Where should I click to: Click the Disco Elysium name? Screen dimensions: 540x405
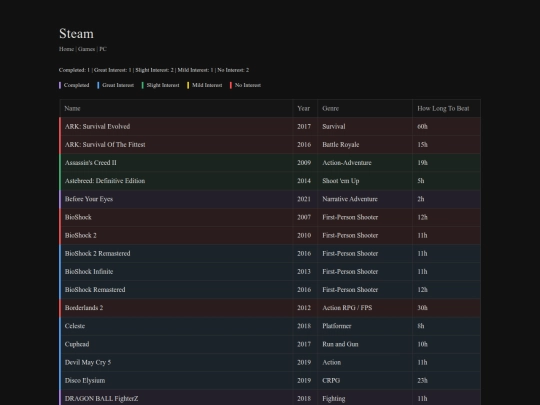point(85,381)
